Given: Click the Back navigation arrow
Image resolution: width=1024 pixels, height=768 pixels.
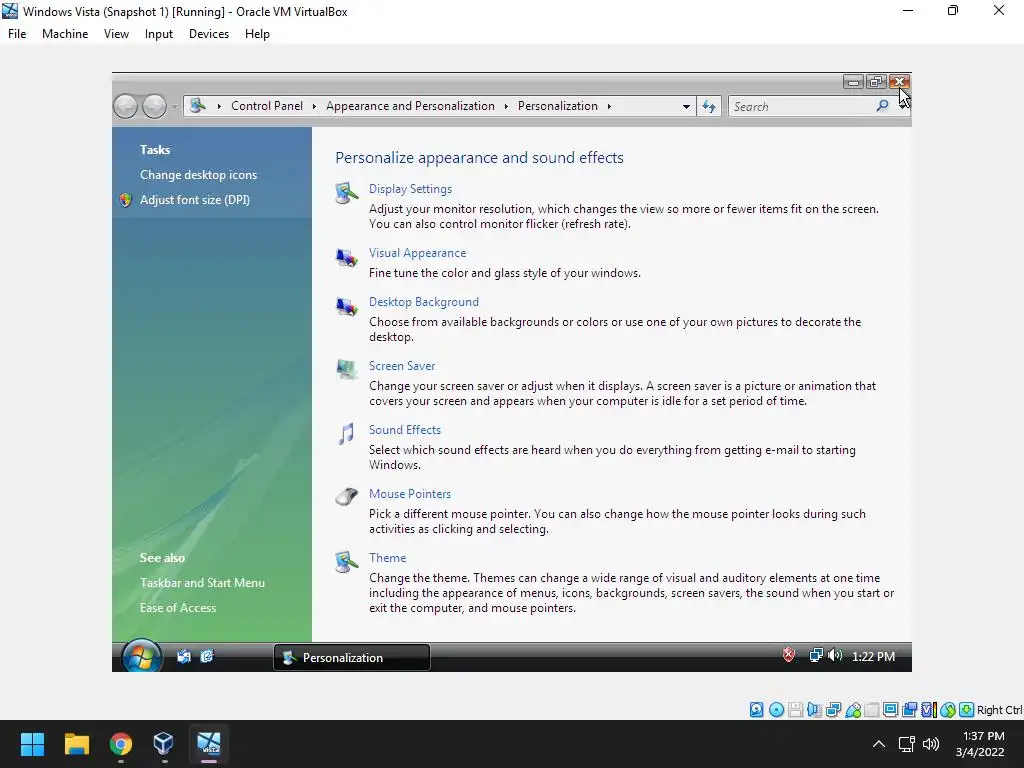Looking at the screenshot, I should coord(125,106).
